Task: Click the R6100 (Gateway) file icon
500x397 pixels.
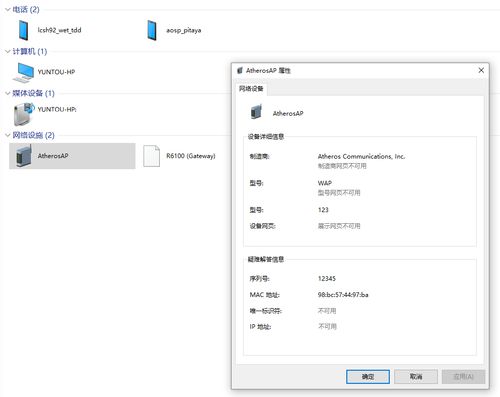Action: click(151, 156)
